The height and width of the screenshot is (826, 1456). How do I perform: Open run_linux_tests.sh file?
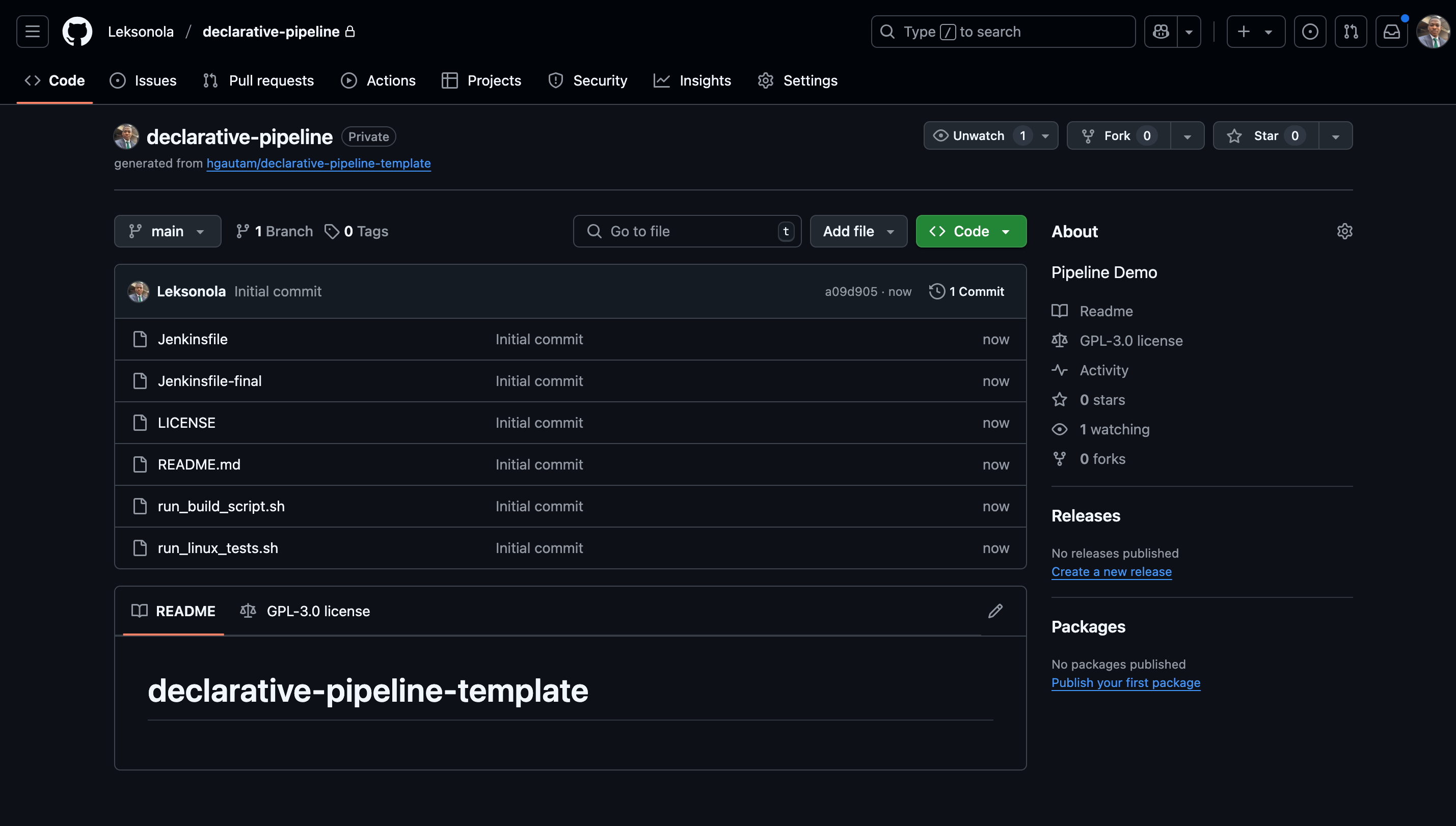point(218,548)
